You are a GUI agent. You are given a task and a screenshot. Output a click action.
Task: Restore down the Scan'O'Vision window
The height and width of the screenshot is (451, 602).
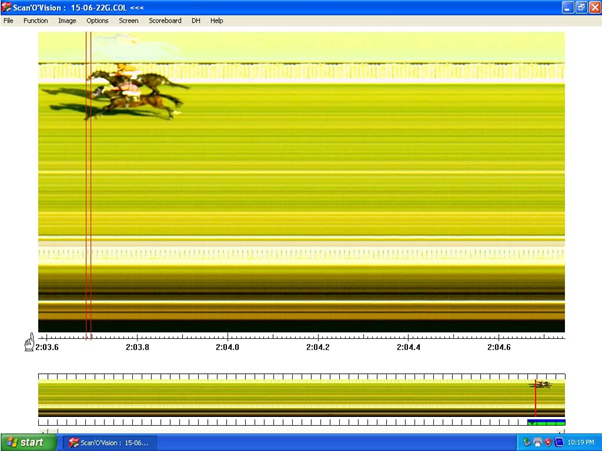(581, 7)
